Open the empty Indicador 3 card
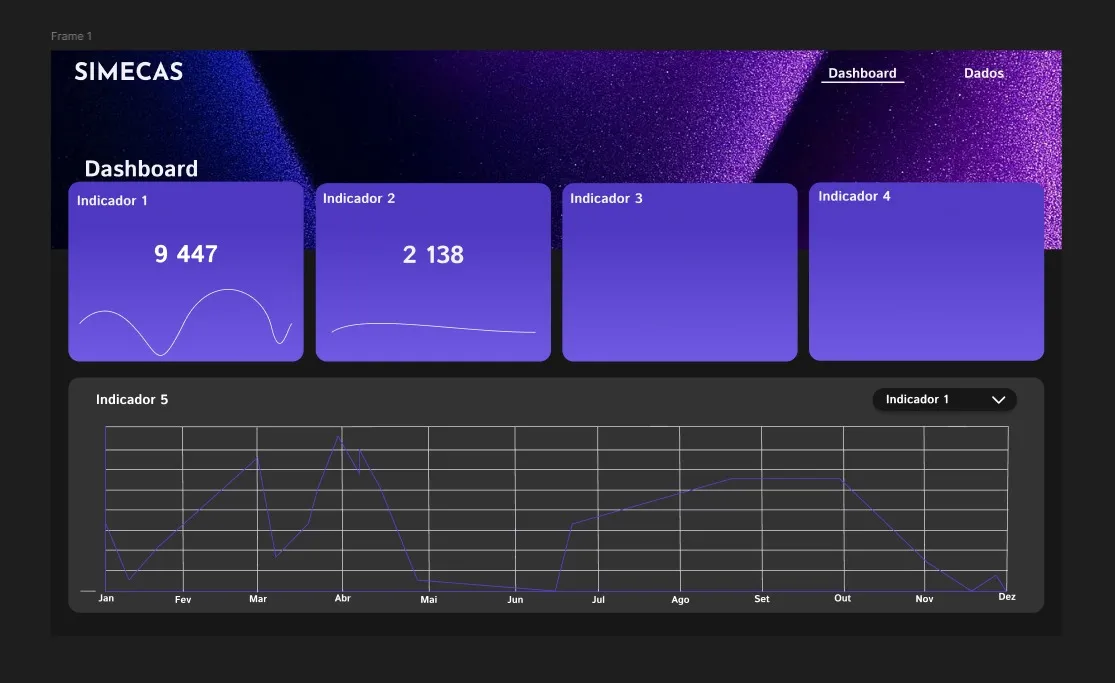Viewport: 1115px width, 683px height. 679,271
